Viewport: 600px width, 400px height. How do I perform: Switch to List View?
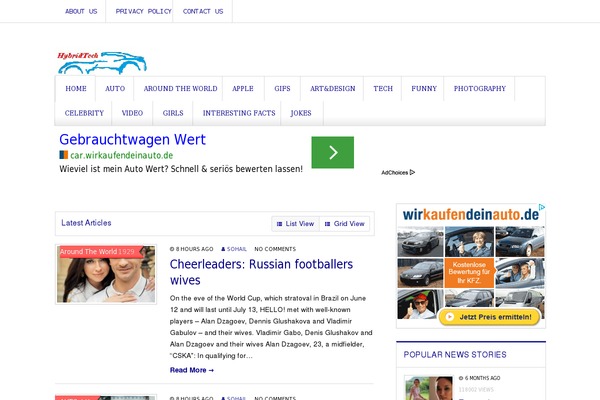pyautogui.click(x=295, y=224)
